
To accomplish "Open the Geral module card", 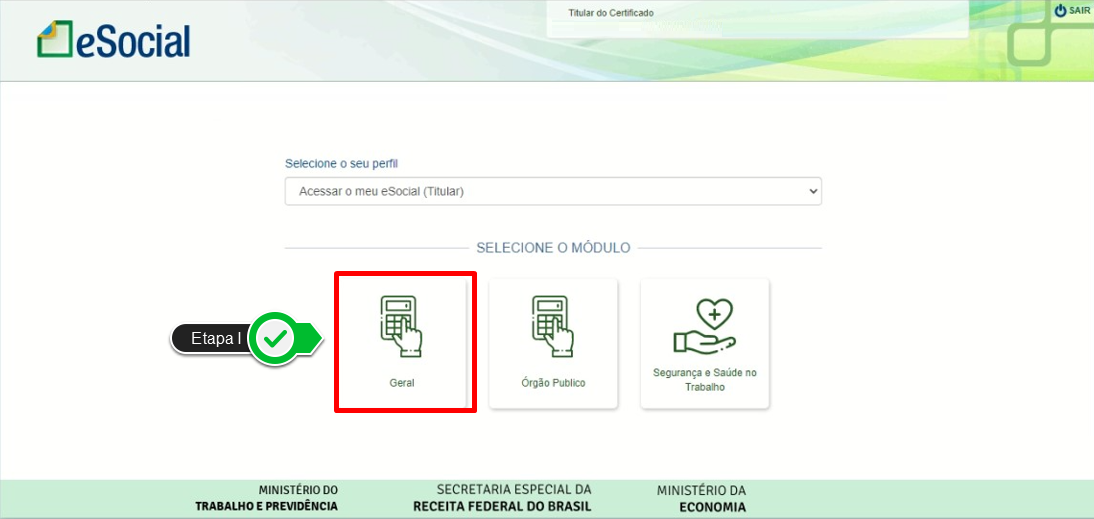I will pyautogui.click(x=405, y=342).
